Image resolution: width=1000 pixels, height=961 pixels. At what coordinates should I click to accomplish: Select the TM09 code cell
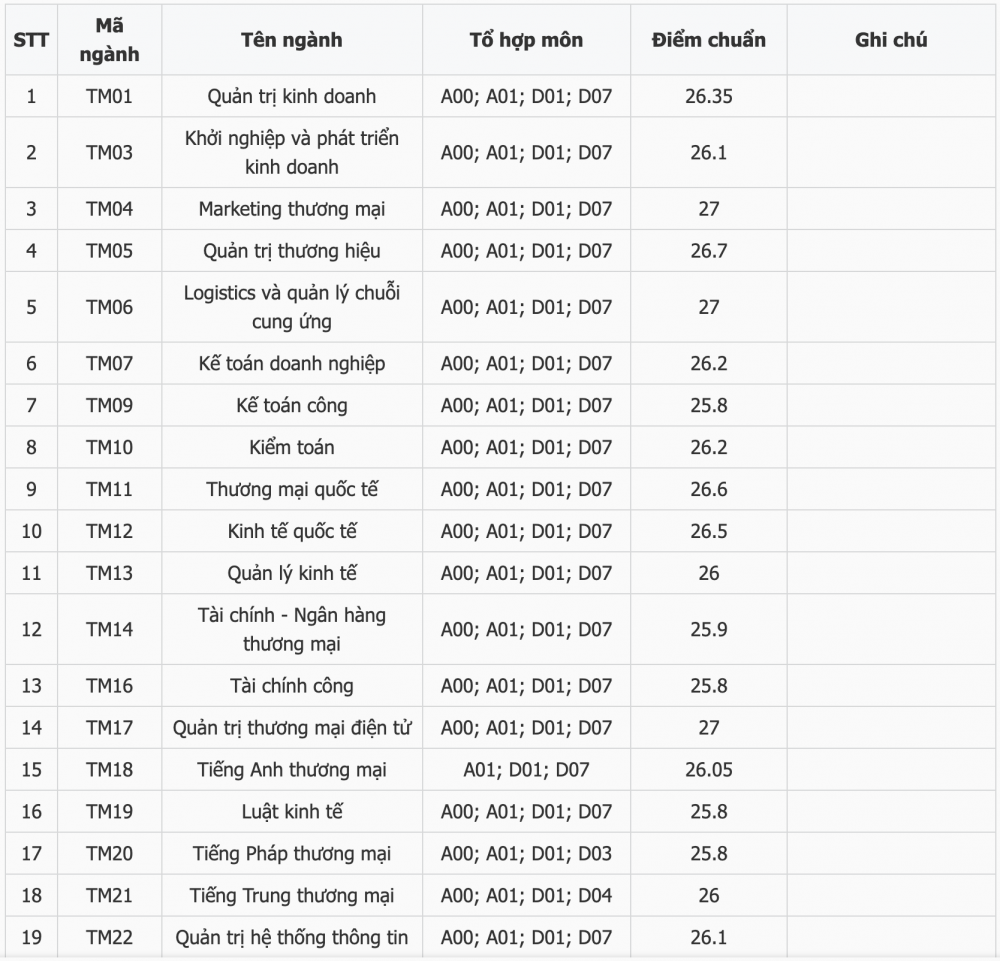pos(109,406)
